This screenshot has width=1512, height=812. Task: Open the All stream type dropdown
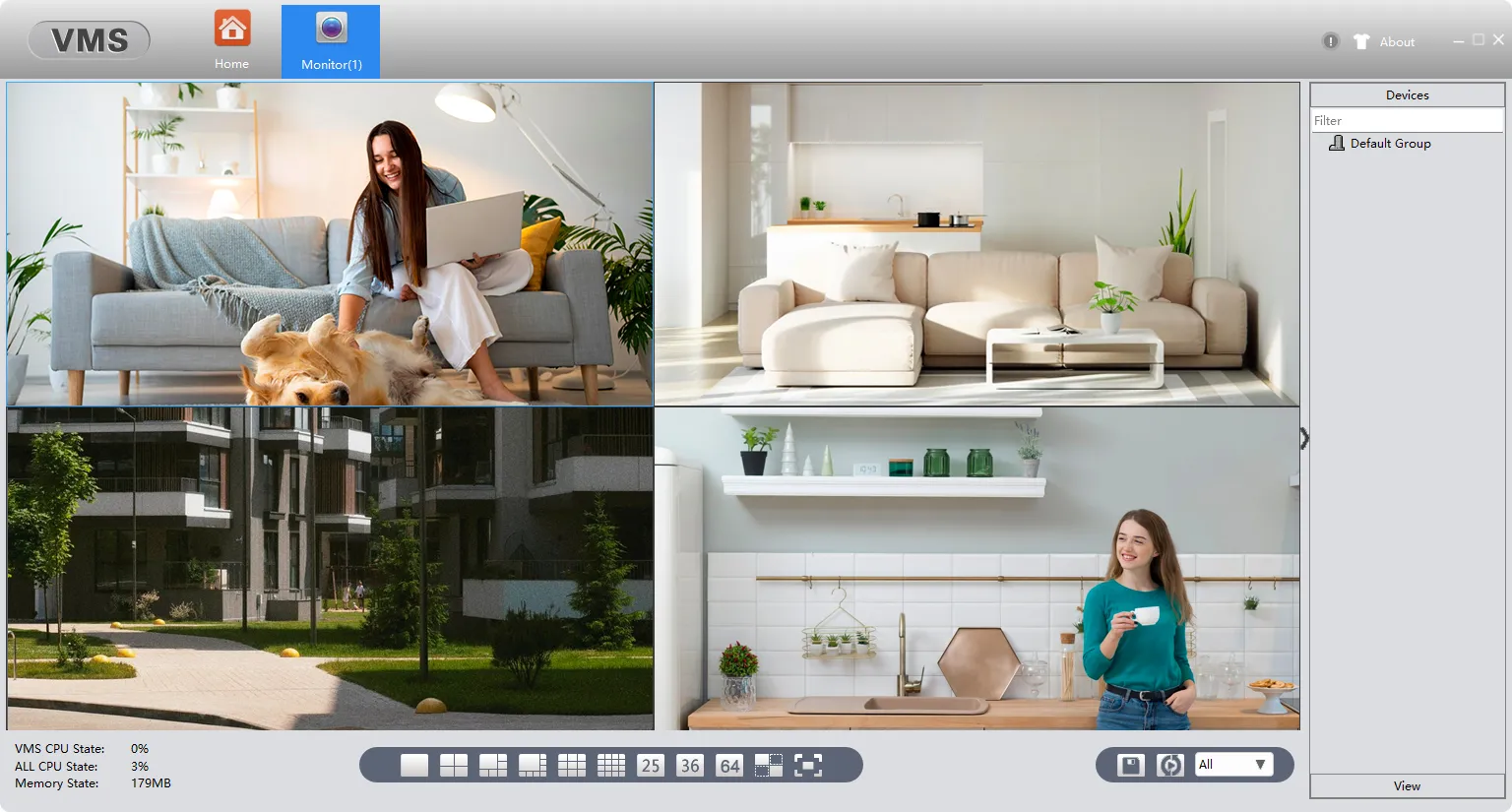tap(1234, 764)
